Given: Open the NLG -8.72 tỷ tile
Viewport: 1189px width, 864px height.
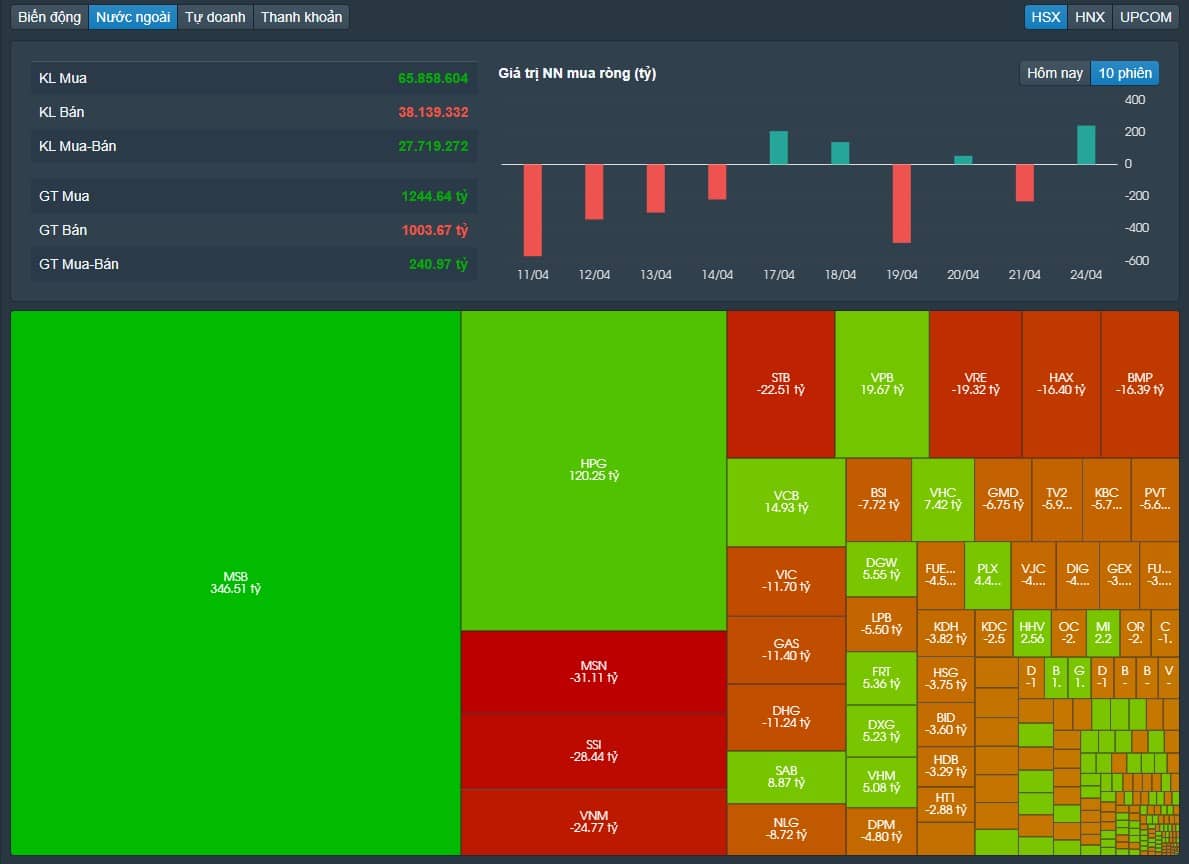Looking at the screenshot, I should click(786, 829).
